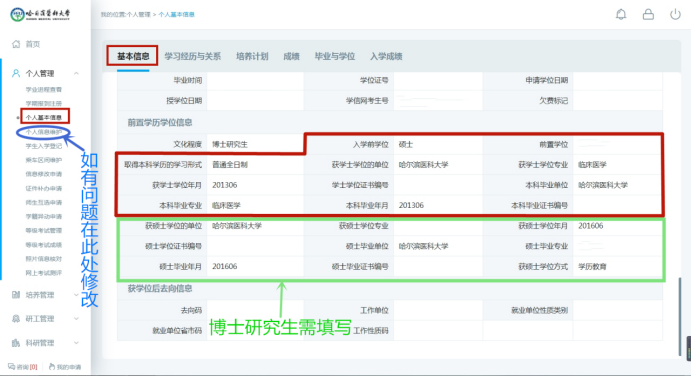Viewport: 691px width, 376px height.
Task: Click the 研工管理 sidebar icon
Action: point(16,319)
